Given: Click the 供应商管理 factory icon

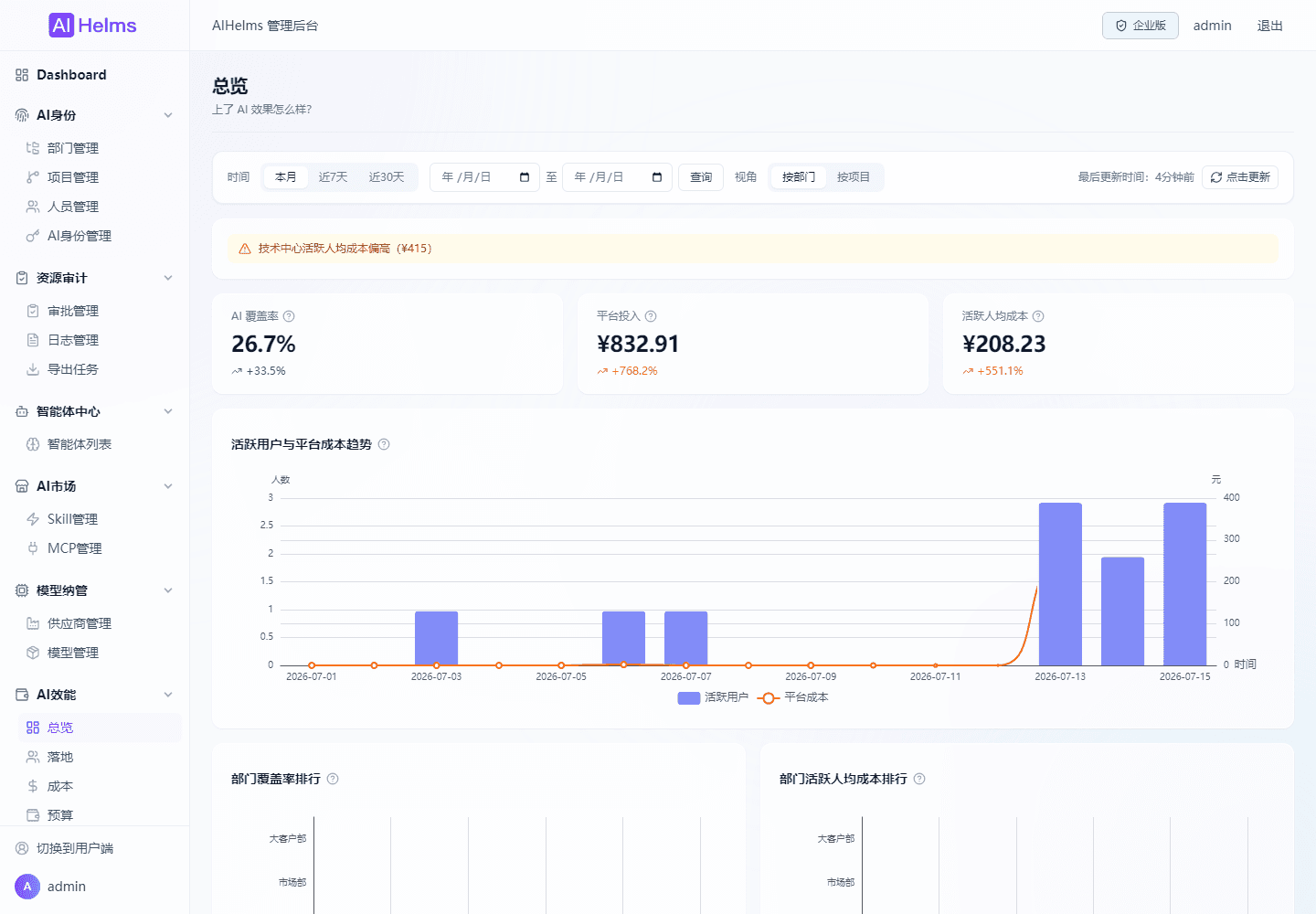Looking at the screenshot, I should pyautogui.click(x=33, y=623).
